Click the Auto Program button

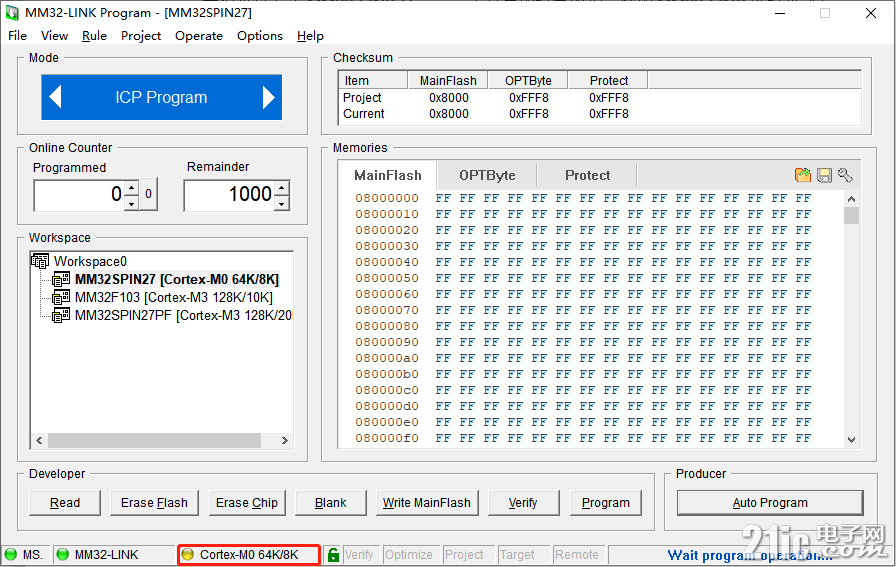click(x=770, y=503)
